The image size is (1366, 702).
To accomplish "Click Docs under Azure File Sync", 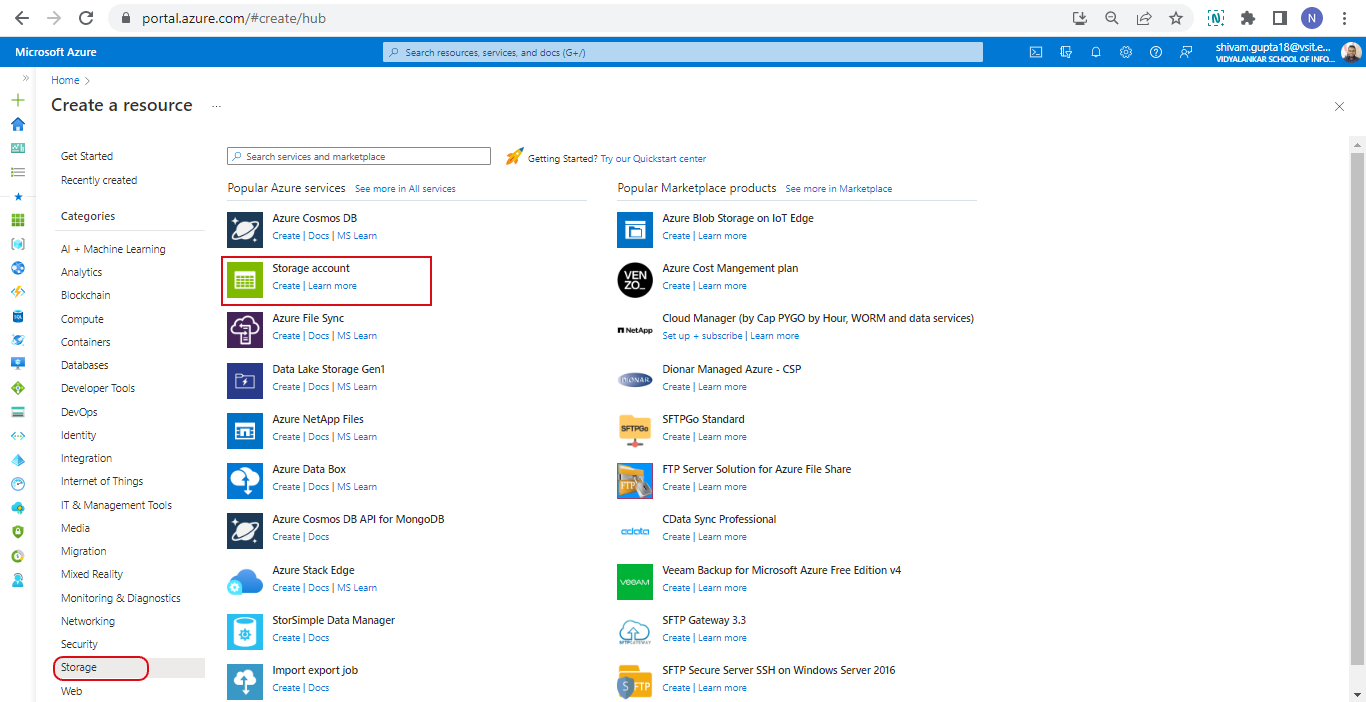I will (318, 336).
